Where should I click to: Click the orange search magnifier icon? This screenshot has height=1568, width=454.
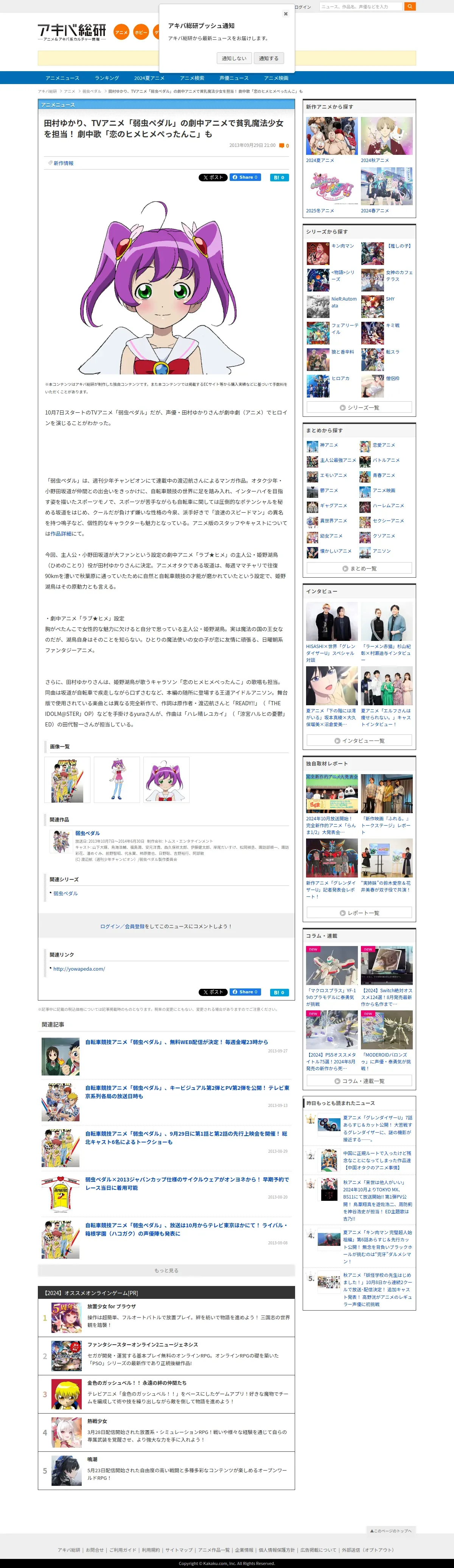410,6
